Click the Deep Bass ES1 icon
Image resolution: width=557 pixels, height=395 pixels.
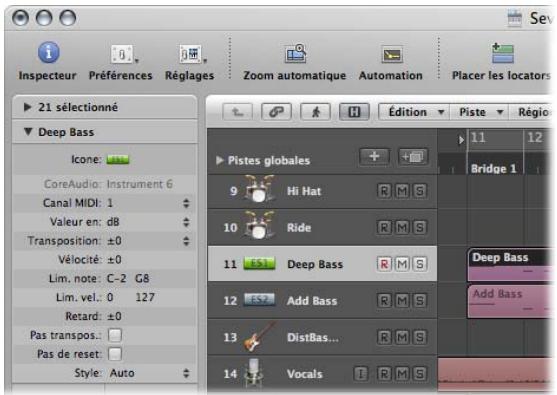259,264
